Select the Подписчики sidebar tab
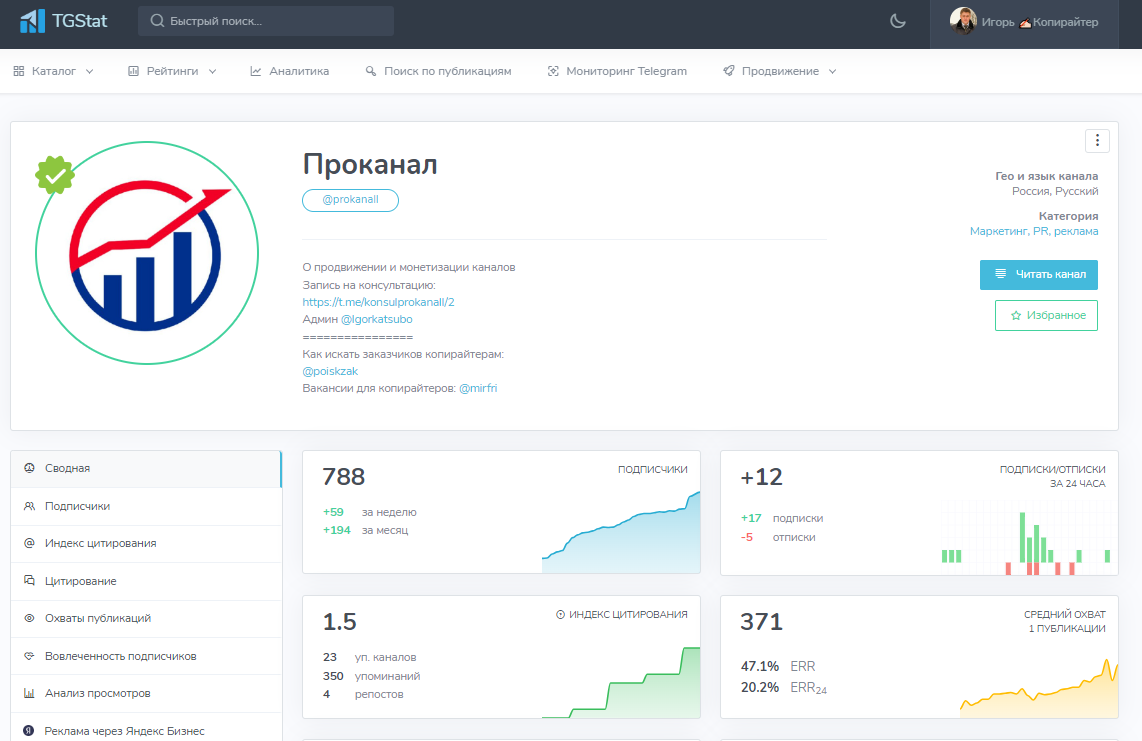 coord(146,506)
